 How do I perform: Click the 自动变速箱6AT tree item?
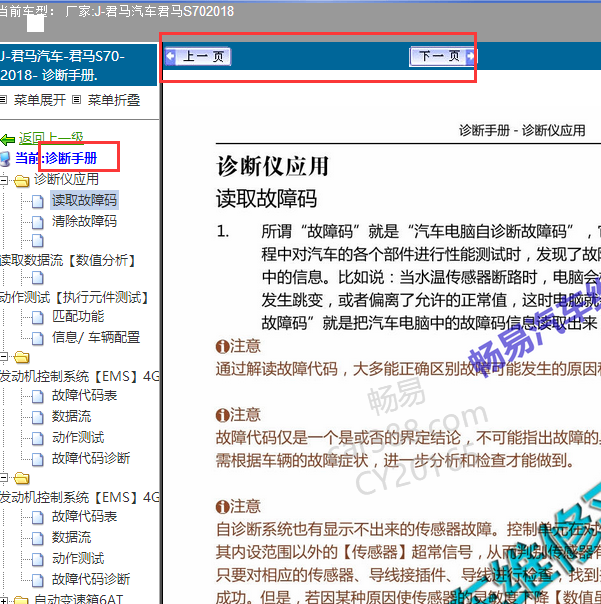click(79, 599)
